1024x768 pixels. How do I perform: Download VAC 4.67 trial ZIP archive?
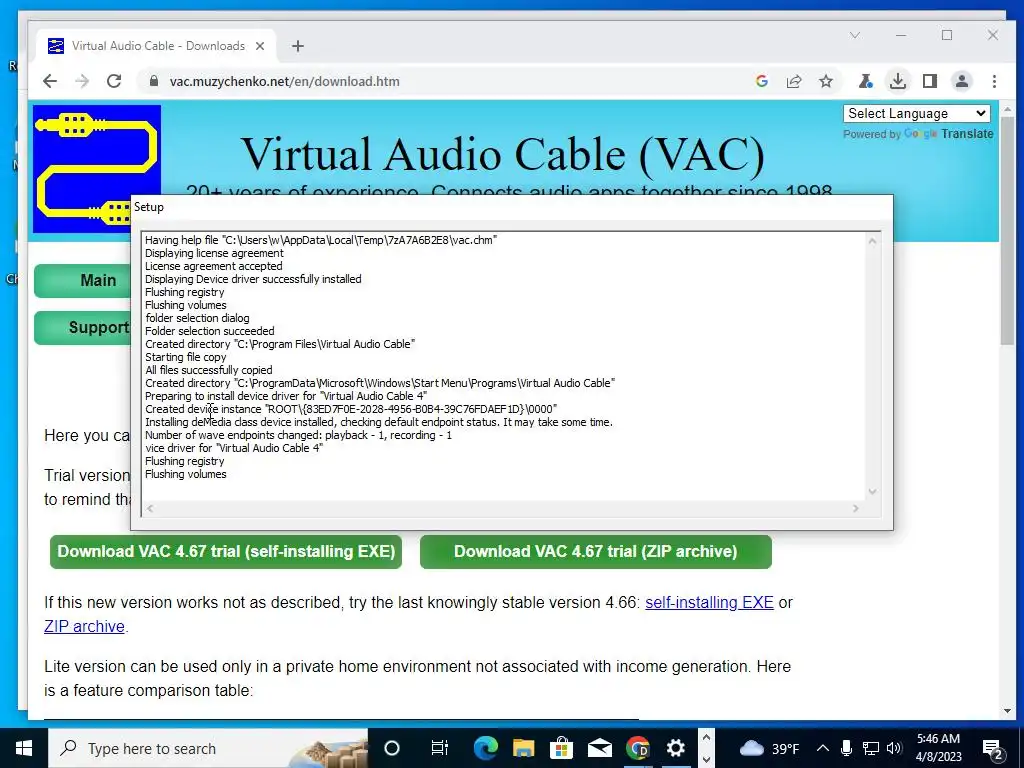[x=596, y=552]
